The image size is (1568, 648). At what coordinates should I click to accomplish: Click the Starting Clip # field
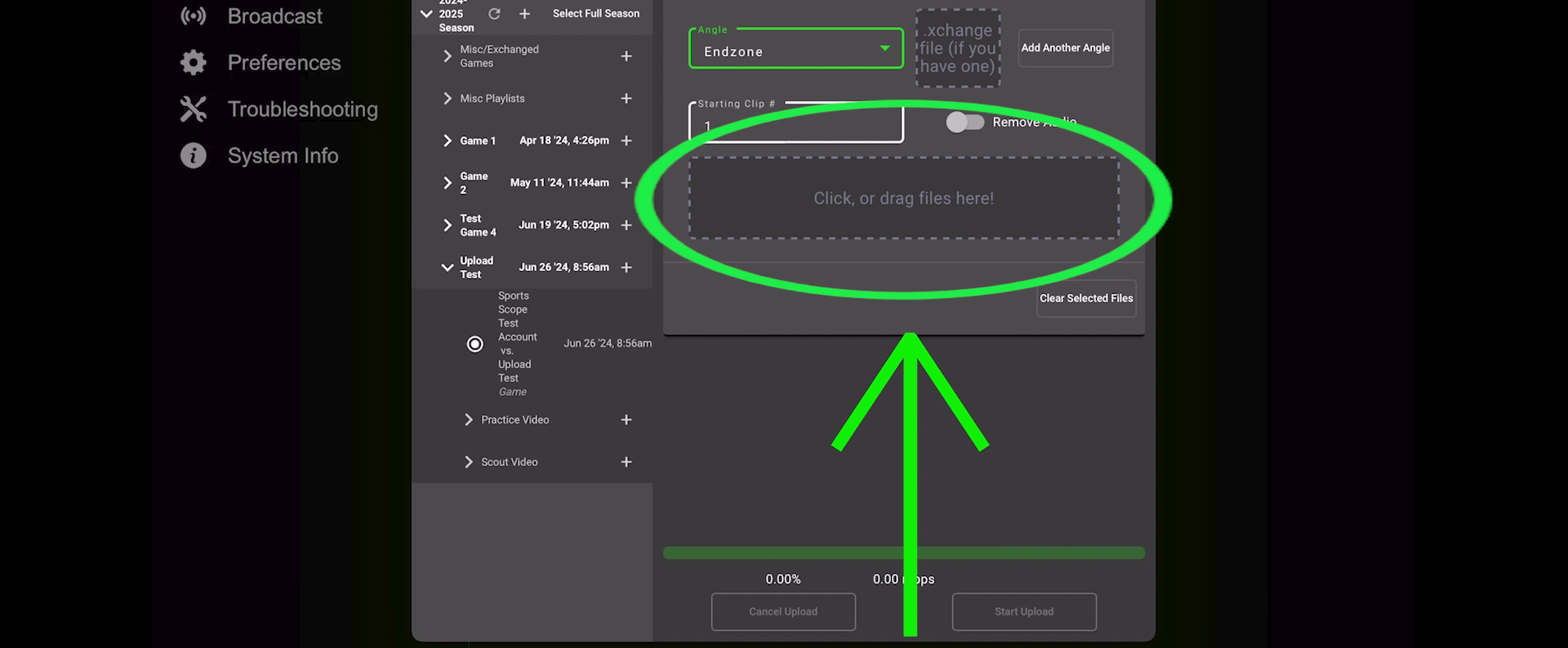pyautogui.click(x=796, y=122)
